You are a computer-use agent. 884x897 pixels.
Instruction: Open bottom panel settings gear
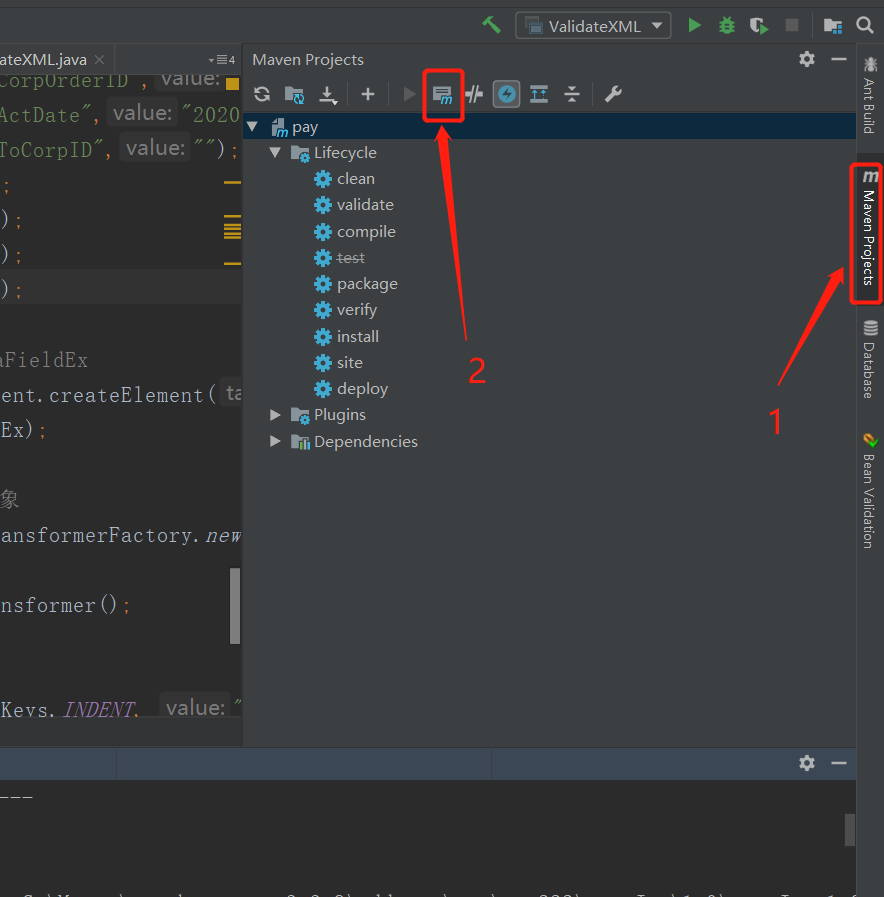807,763
